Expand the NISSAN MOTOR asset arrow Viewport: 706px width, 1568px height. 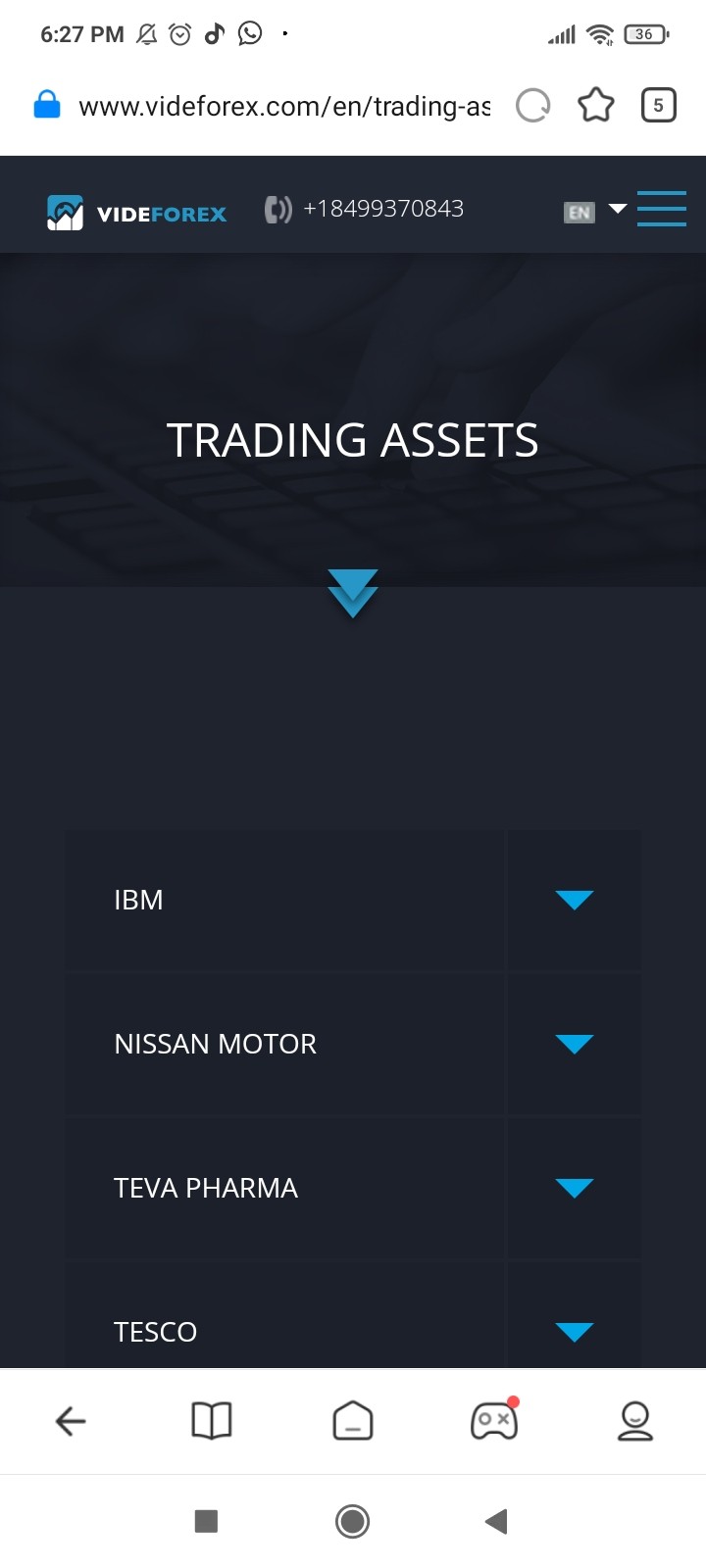575,1044
